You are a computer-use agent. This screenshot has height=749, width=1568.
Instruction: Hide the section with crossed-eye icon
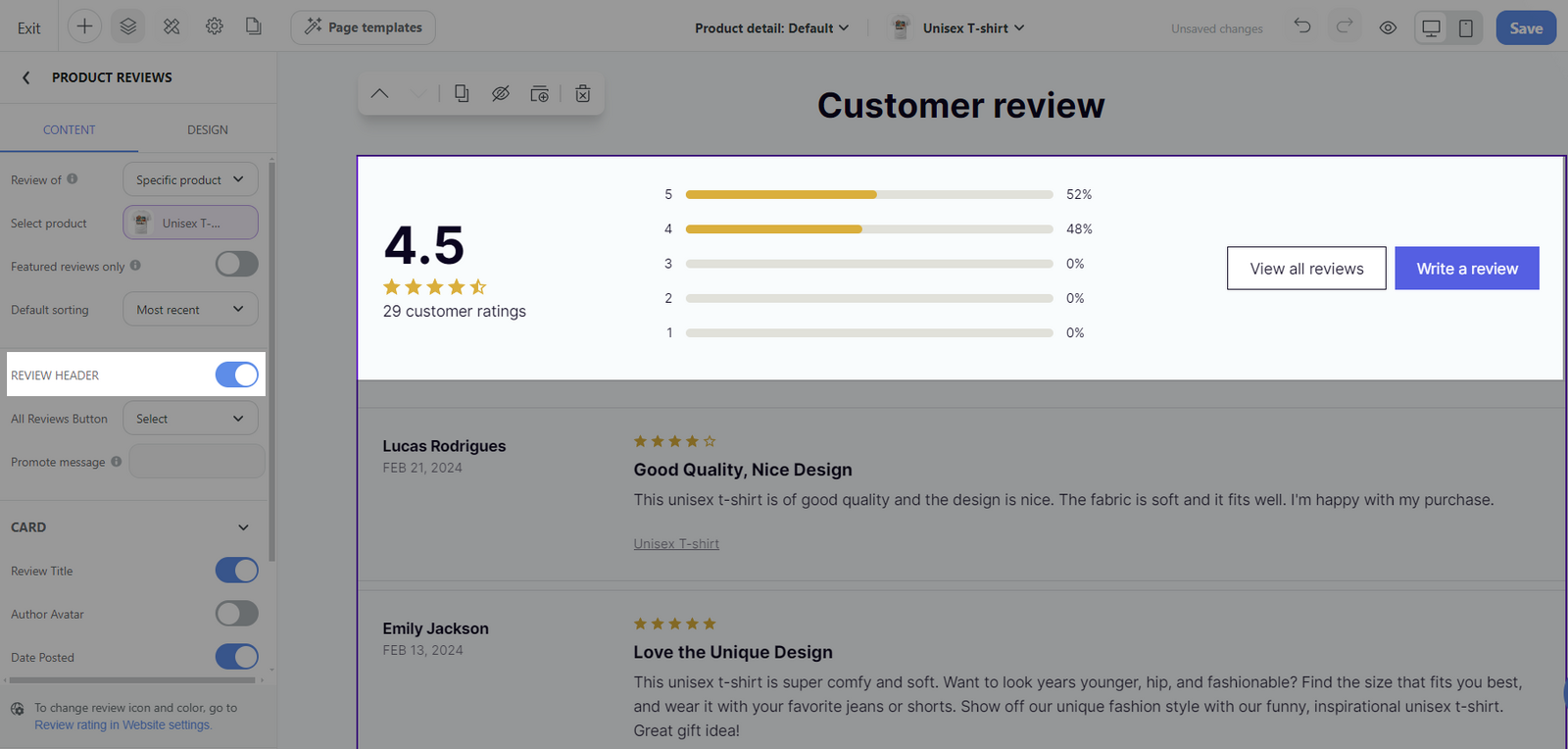tap(501, 93)
